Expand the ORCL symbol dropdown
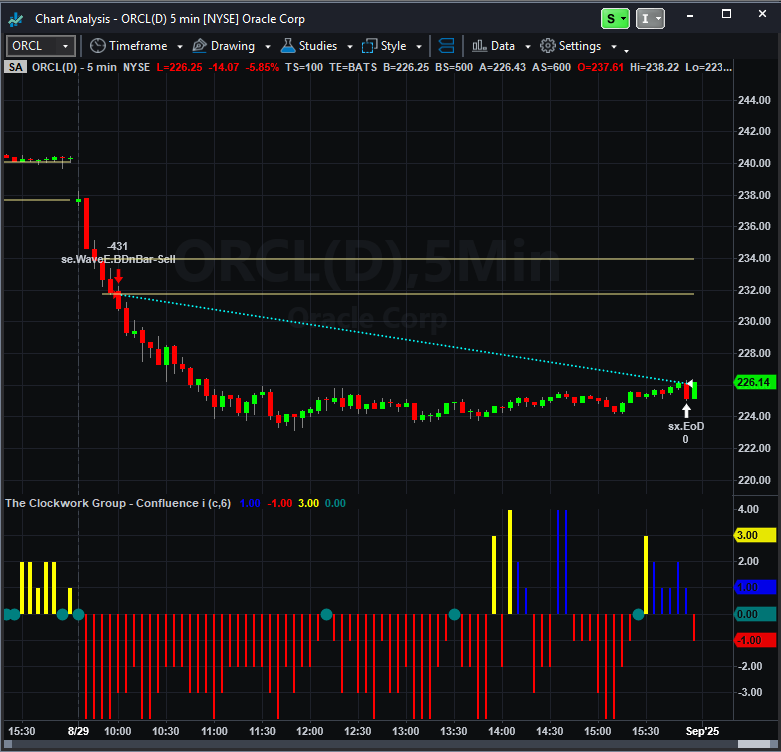The width and height of the screenshot is (781, 752). pos(65,46)
